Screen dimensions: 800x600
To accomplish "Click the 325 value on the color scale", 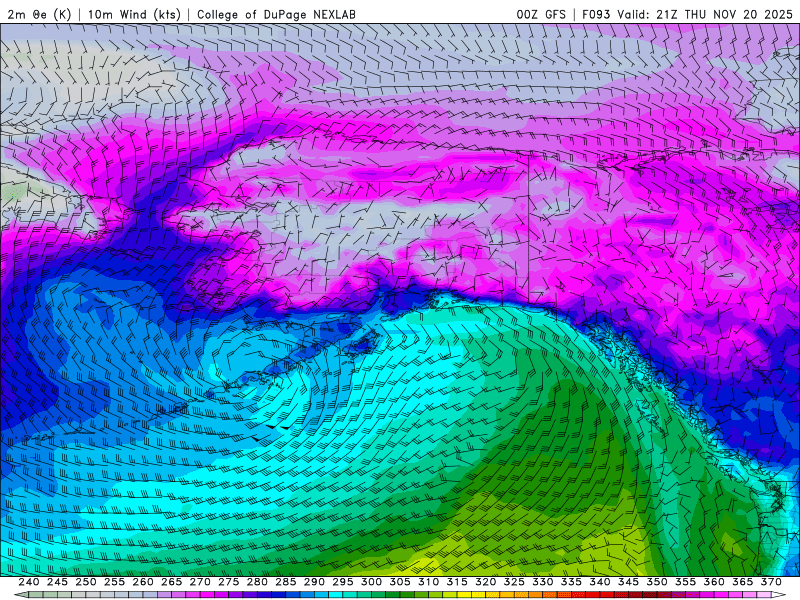I will coord(515,582).
